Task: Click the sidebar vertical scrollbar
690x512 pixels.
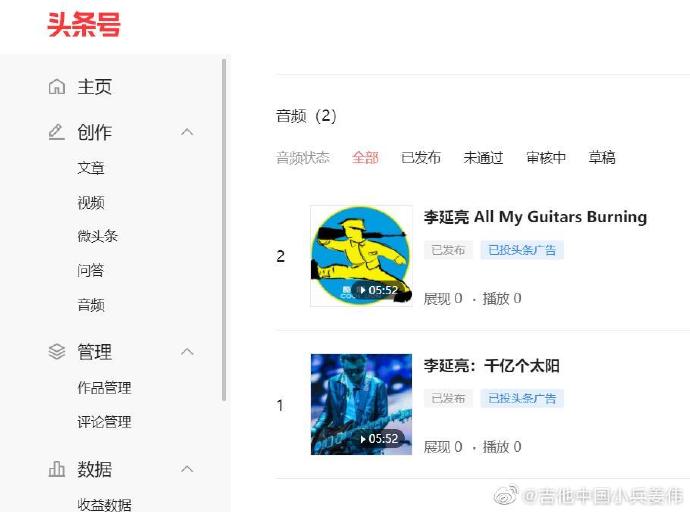Action: 224,230
